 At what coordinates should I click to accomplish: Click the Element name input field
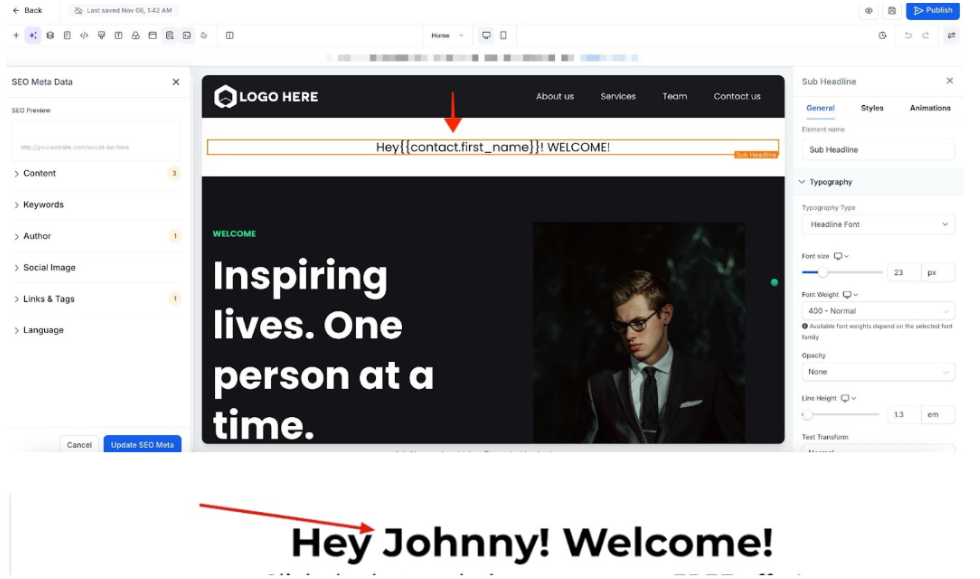(x=878, y=150)
